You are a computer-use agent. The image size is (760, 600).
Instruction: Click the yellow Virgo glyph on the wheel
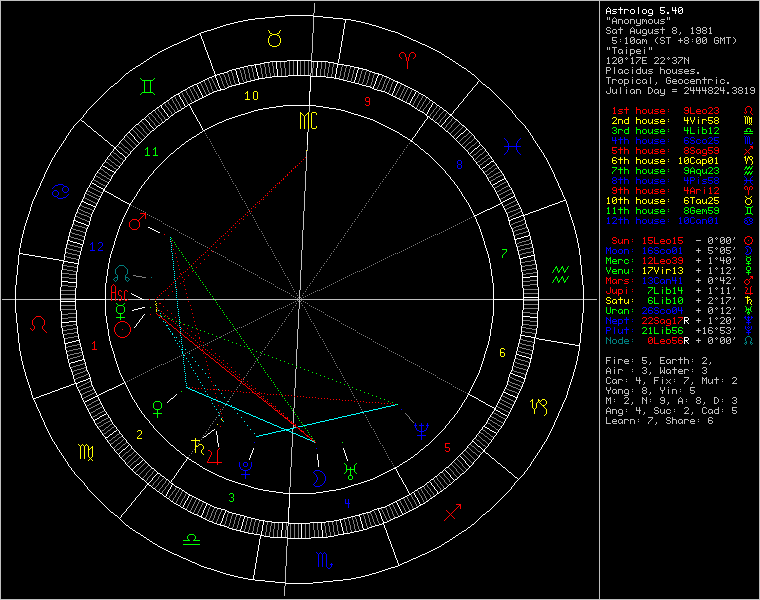[x=87, y=452]
